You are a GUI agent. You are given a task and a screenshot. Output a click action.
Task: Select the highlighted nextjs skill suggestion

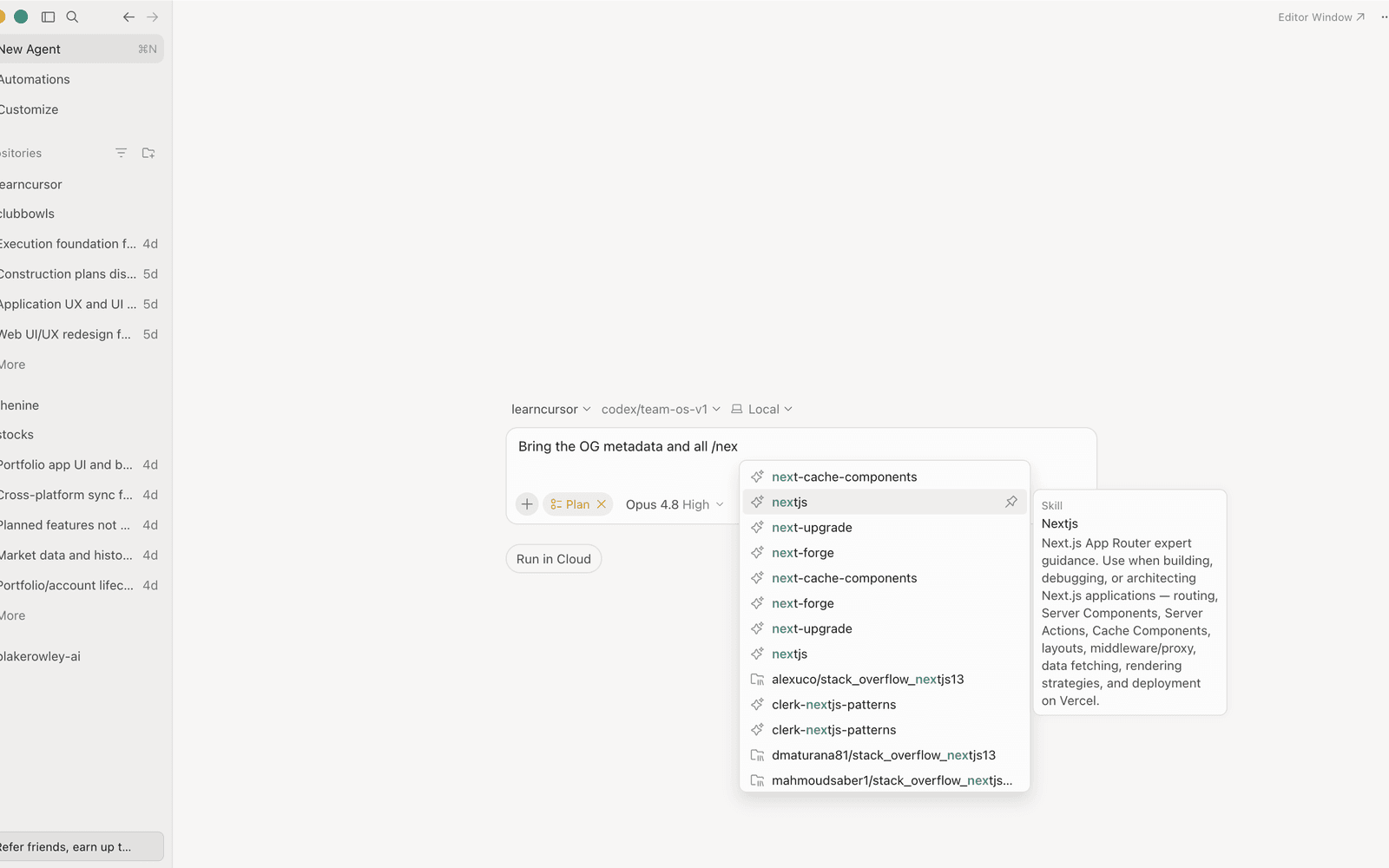tap(885, 502)
